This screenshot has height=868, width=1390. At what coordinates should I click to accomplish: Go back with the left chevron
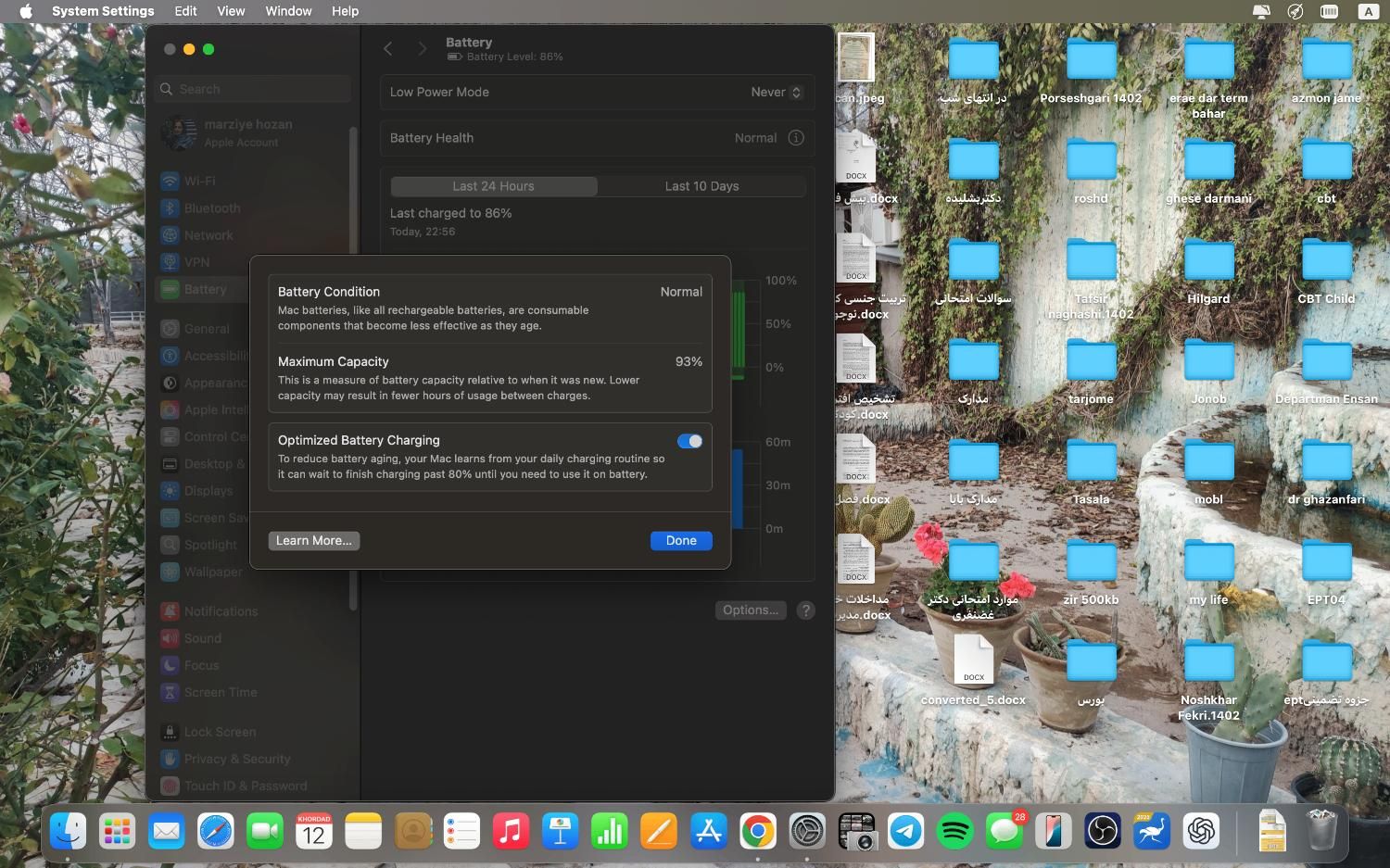[388, 49]
